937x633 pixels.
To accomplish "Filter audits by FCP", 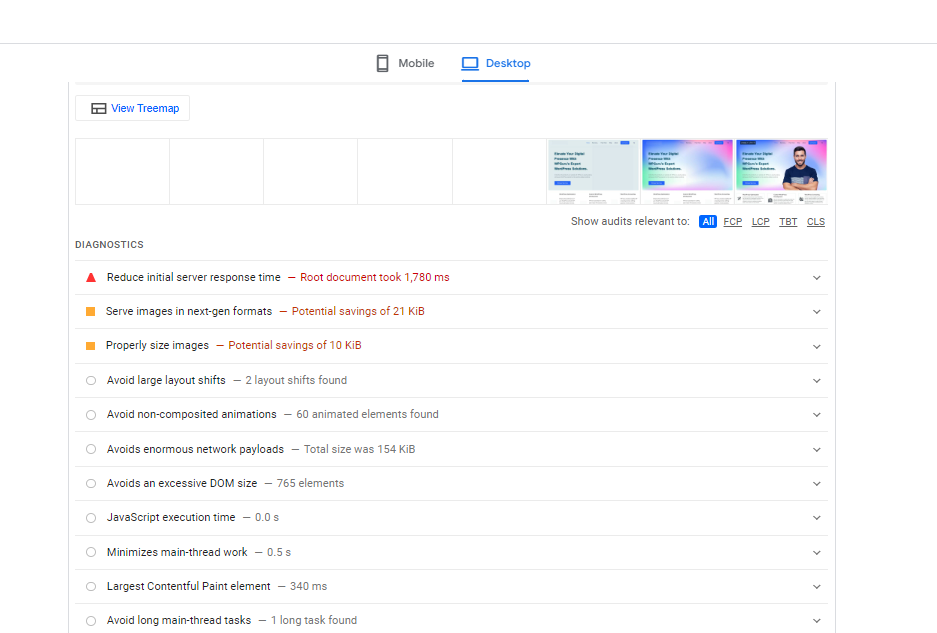I will [733, 222].
